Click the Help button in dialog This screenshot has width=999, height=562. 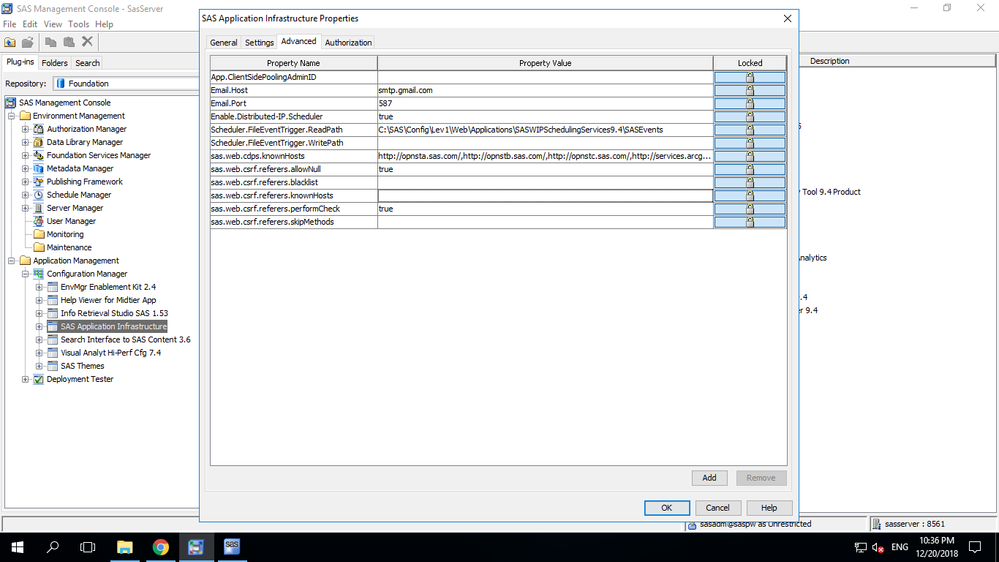[x=769, y=508]
